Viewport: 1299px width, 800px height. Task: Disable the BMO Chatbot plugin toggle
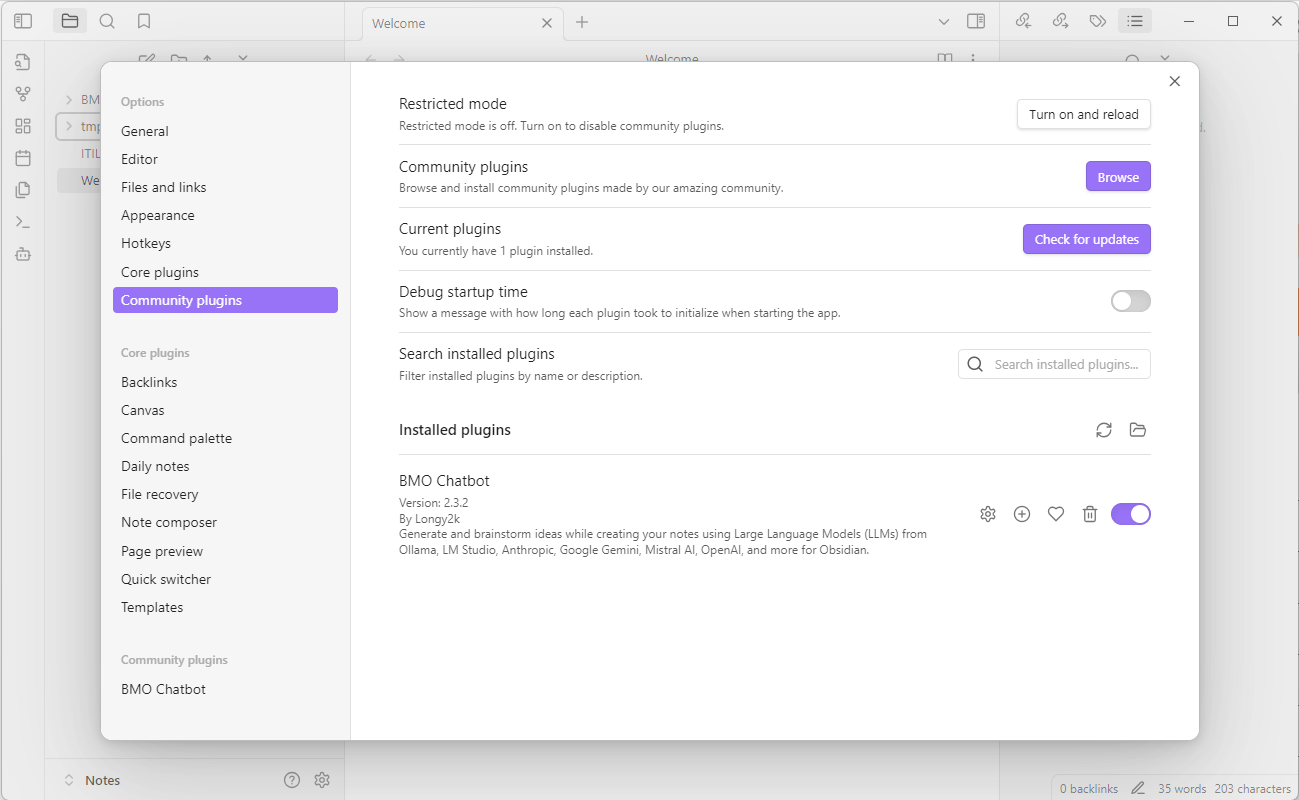1131,514
